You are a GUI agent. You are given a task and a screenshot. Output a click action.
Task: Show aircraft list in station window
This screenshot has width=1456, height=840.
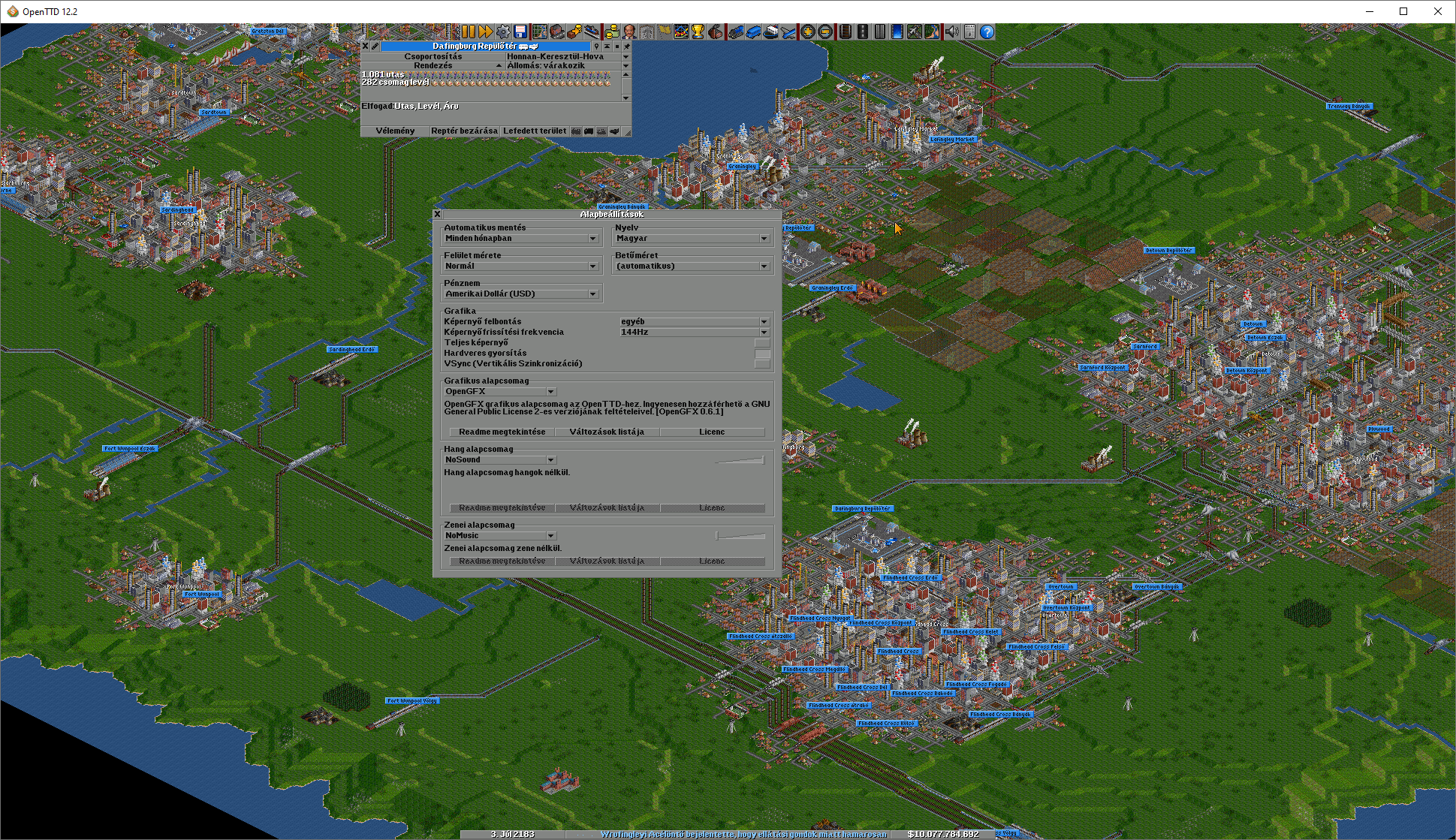(x=614, y=131)
